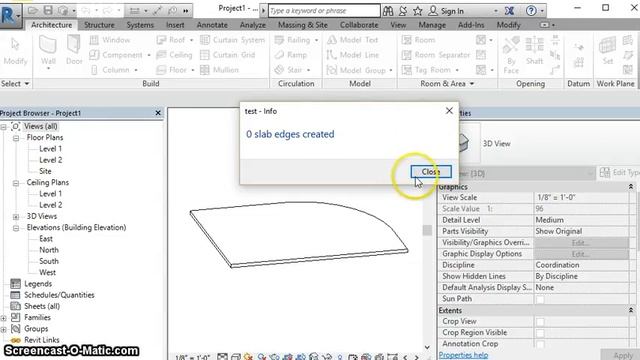Click the Model Group tool
Image resolution: width=640 pixels, height=360 pixels.
(356, 70)
